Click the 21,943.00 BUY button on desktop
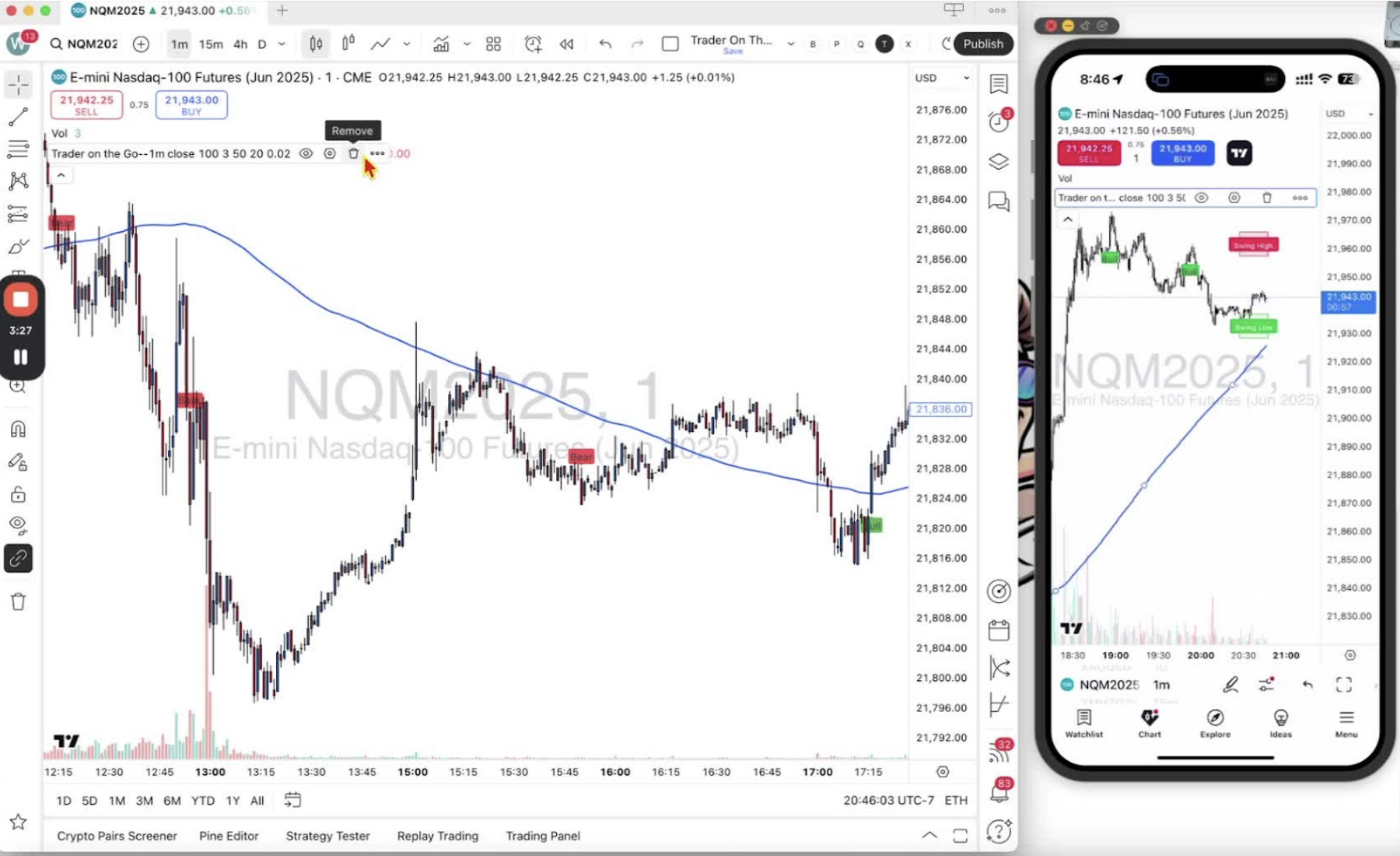This screenshot has height=856, width=1400. (191, 104)
